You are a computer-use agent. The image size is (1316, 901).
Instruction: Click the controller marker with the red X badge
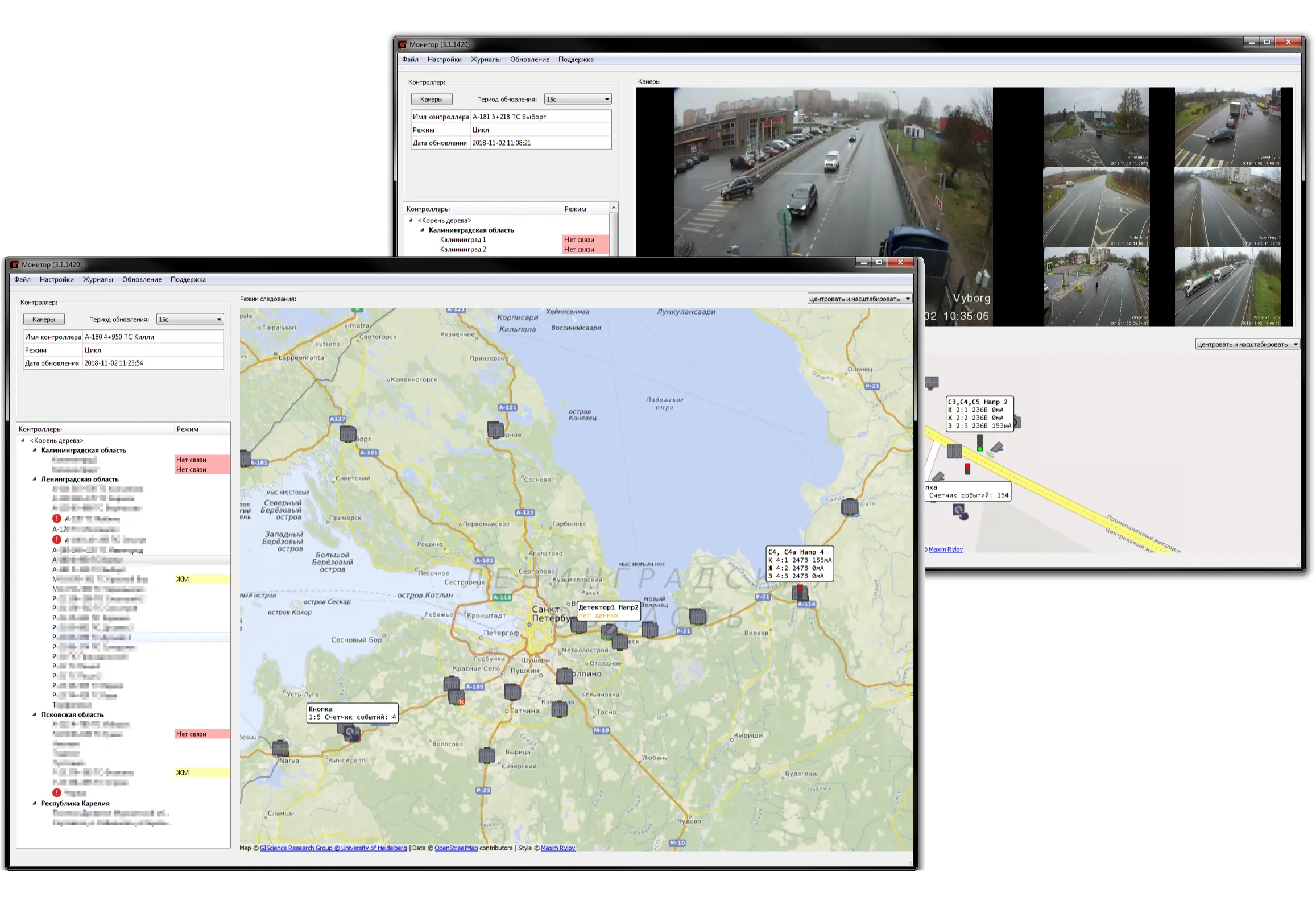click(457, 698)
